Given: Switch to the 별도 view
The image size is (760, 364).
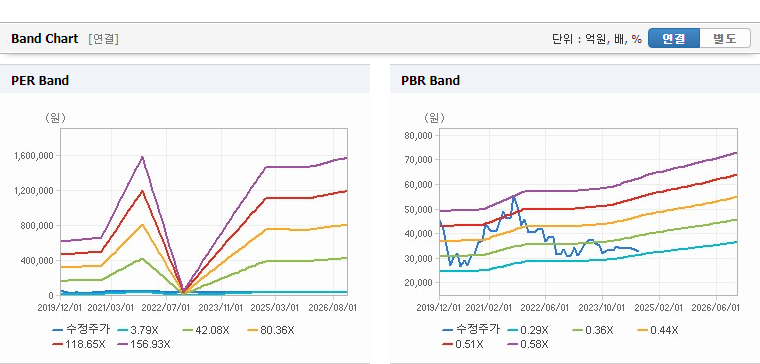Looking at the screenshot, I should 725,38.
